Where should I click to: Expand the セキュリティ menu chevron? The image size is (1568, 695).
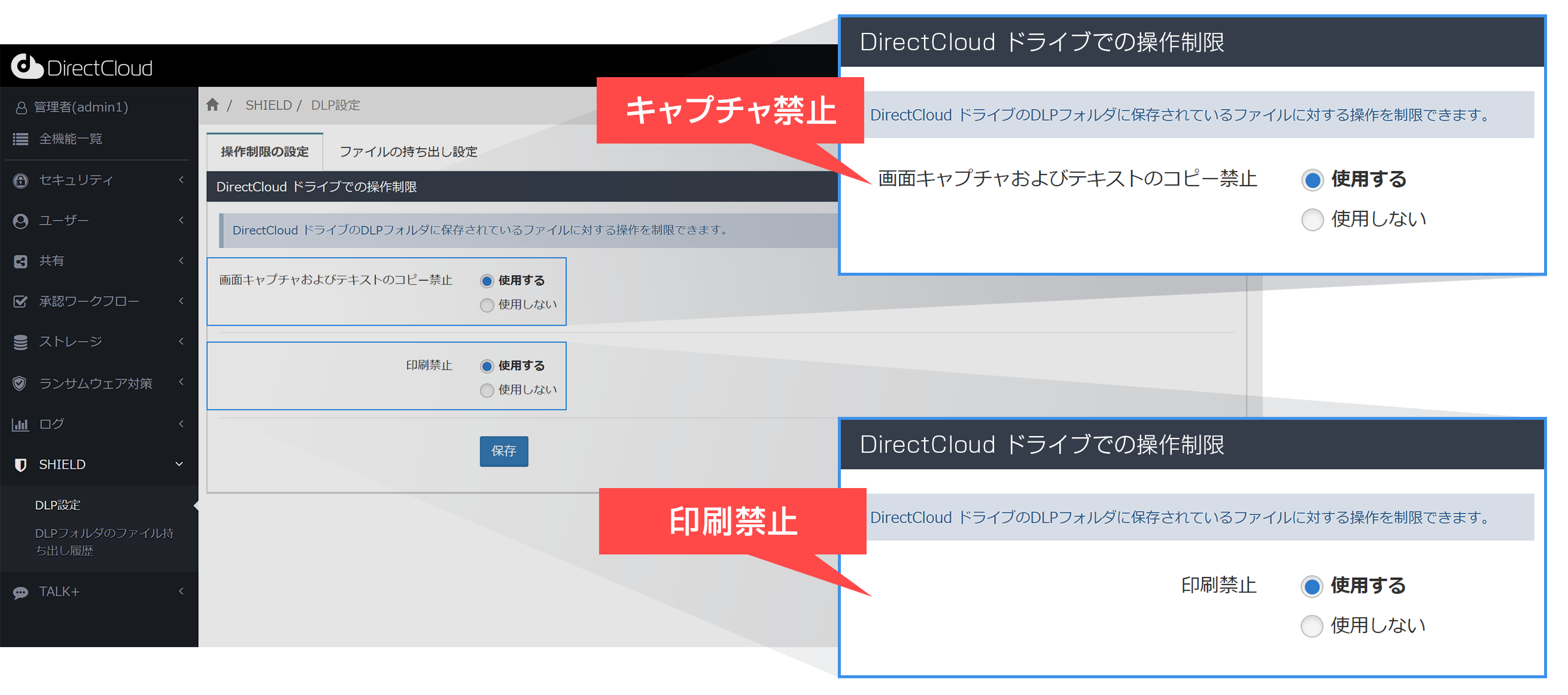181,179
